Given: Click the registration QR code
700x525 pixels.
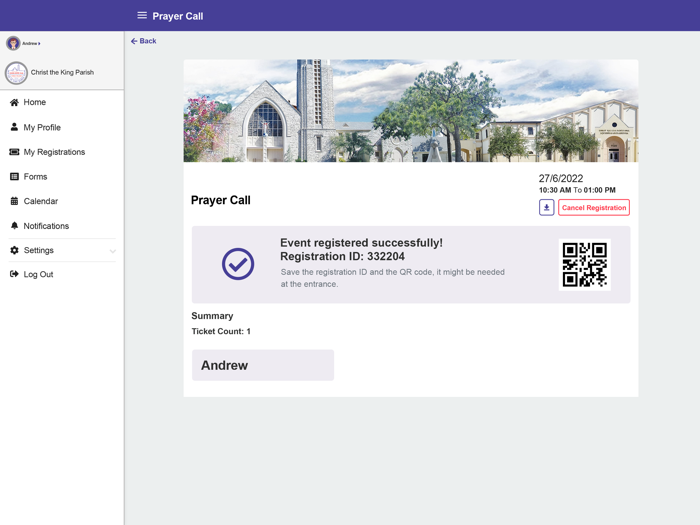Looking at the screenshot, I should pos(584,265).
